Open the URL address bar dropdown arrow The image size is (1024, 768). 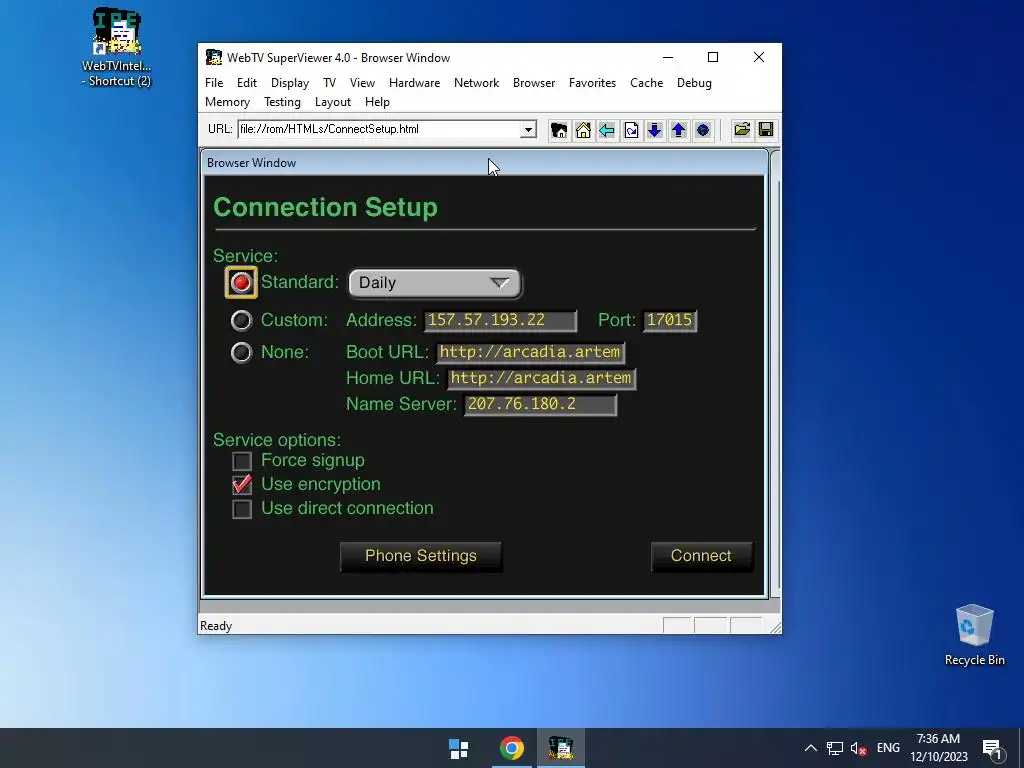[x=528, y=129]
